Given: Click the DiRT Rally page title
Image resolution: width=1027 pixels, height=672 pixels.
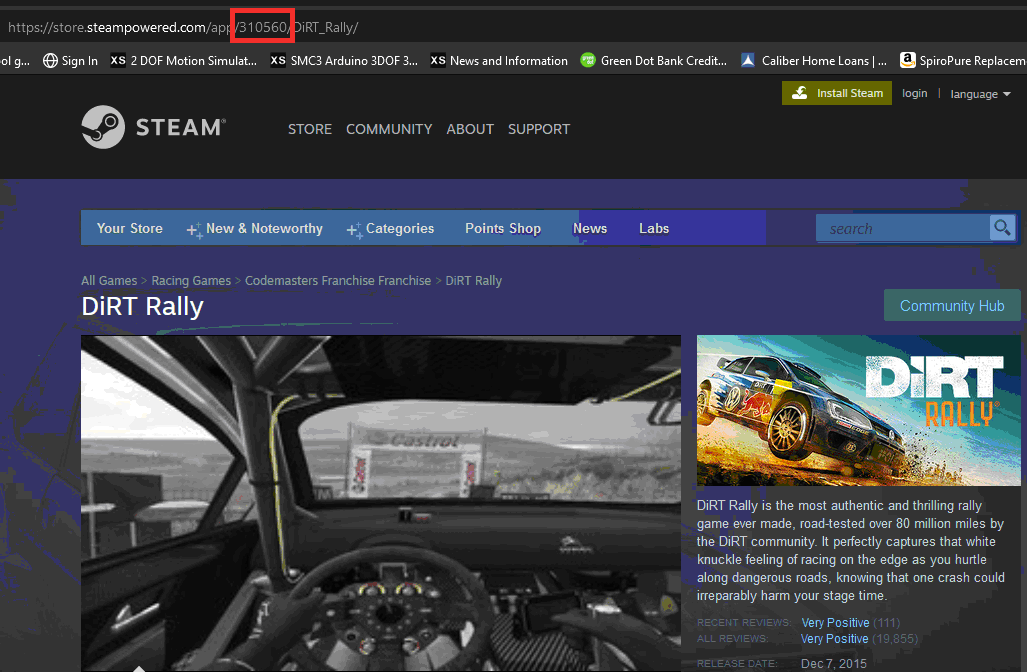Looking at the screenshot, I should [x=142, y=306].
